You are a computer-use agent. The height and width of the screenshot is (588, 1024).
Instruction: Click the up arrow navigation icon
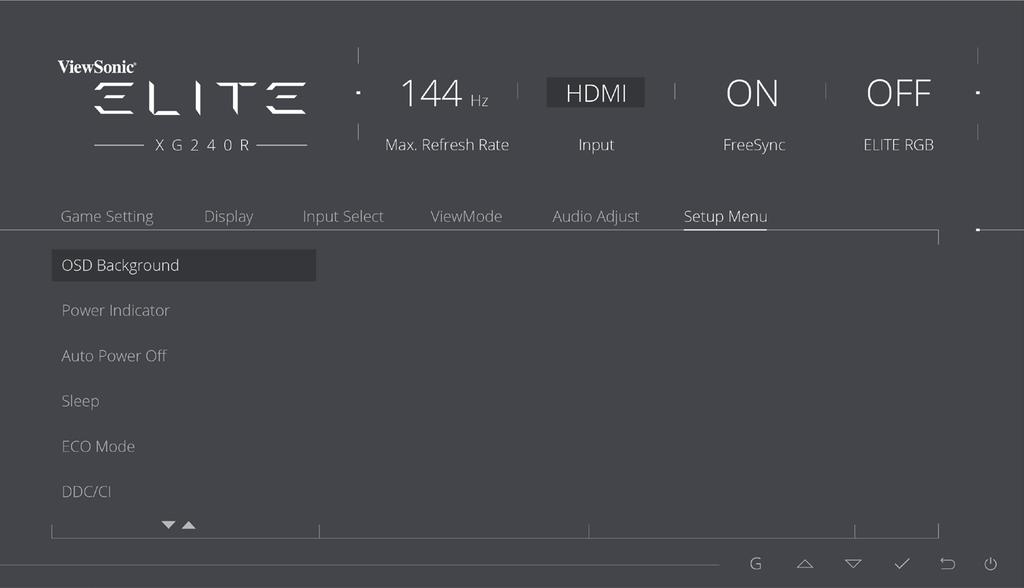click(805, 564)
